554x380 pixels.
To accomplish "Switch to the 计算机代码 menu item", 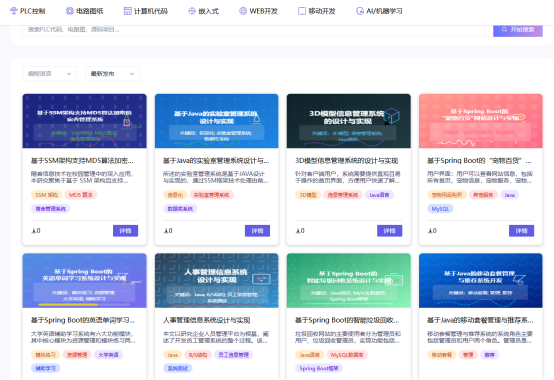I will tap(146, 11).
